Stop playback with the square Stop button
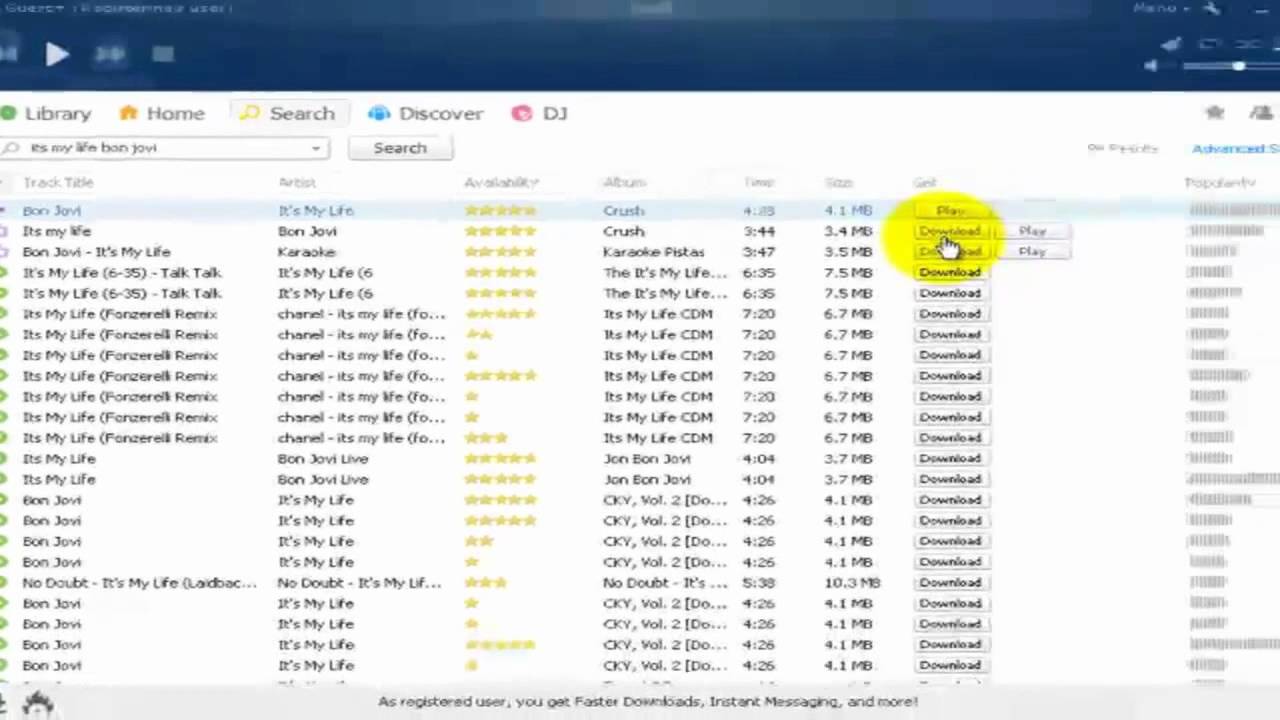The width and height of the screenshot is (1280, 720). 163,54
